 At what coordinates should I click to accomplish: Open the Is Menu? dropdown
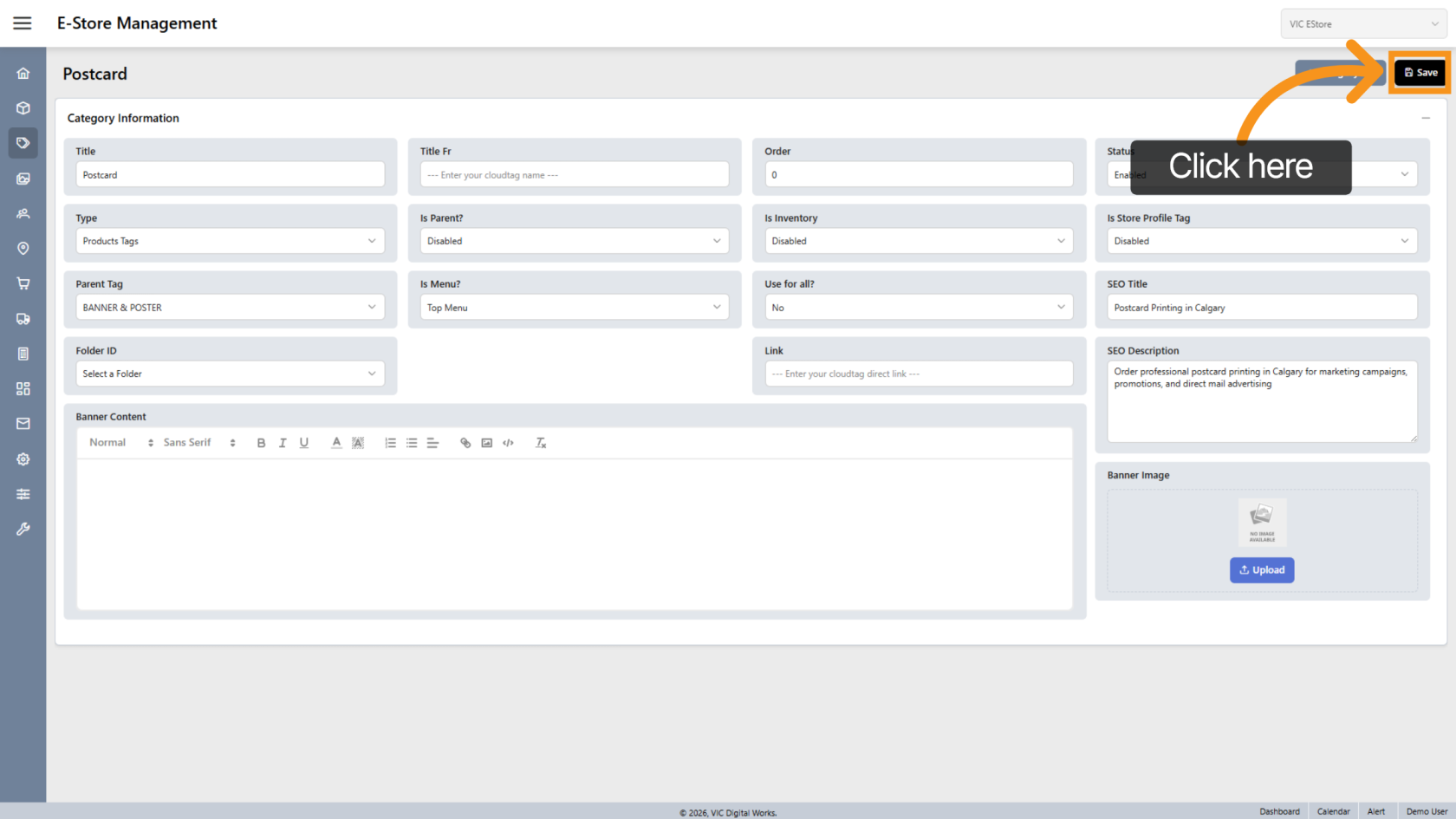tap(574, 308)
